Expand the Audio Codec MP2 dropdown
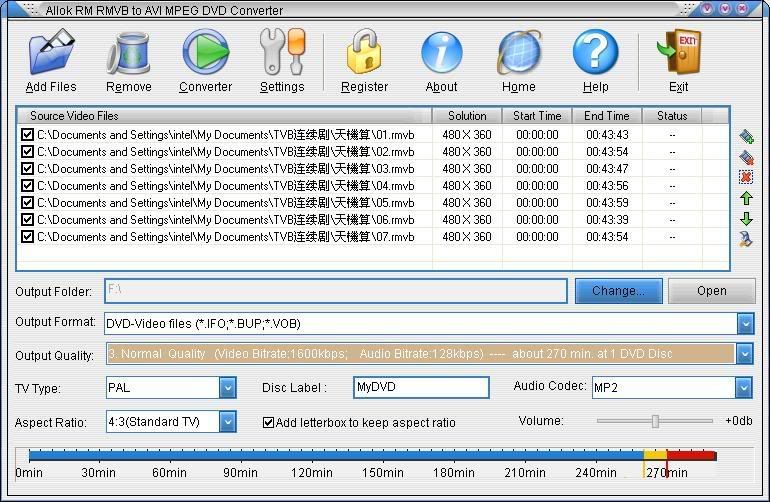The image size is (770, 502). point(743,387)
